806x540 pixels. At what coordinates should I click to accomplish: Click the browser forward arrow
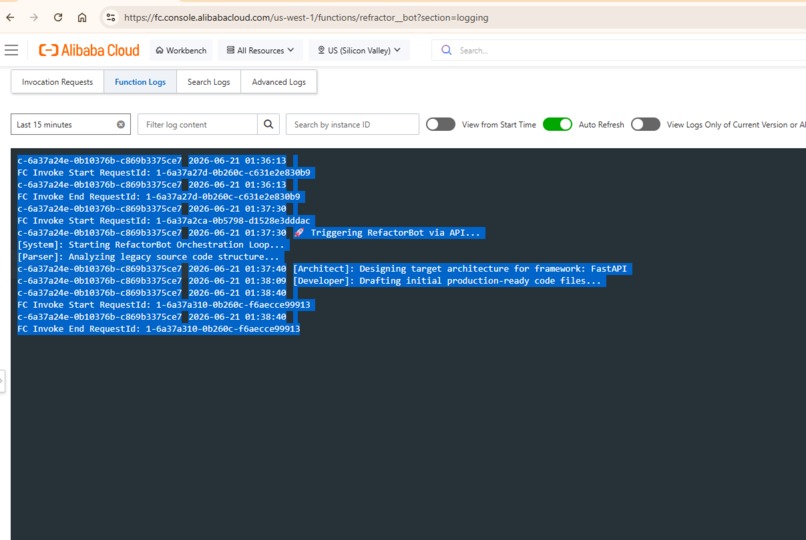pyautogui.click(x=34, y=17)
